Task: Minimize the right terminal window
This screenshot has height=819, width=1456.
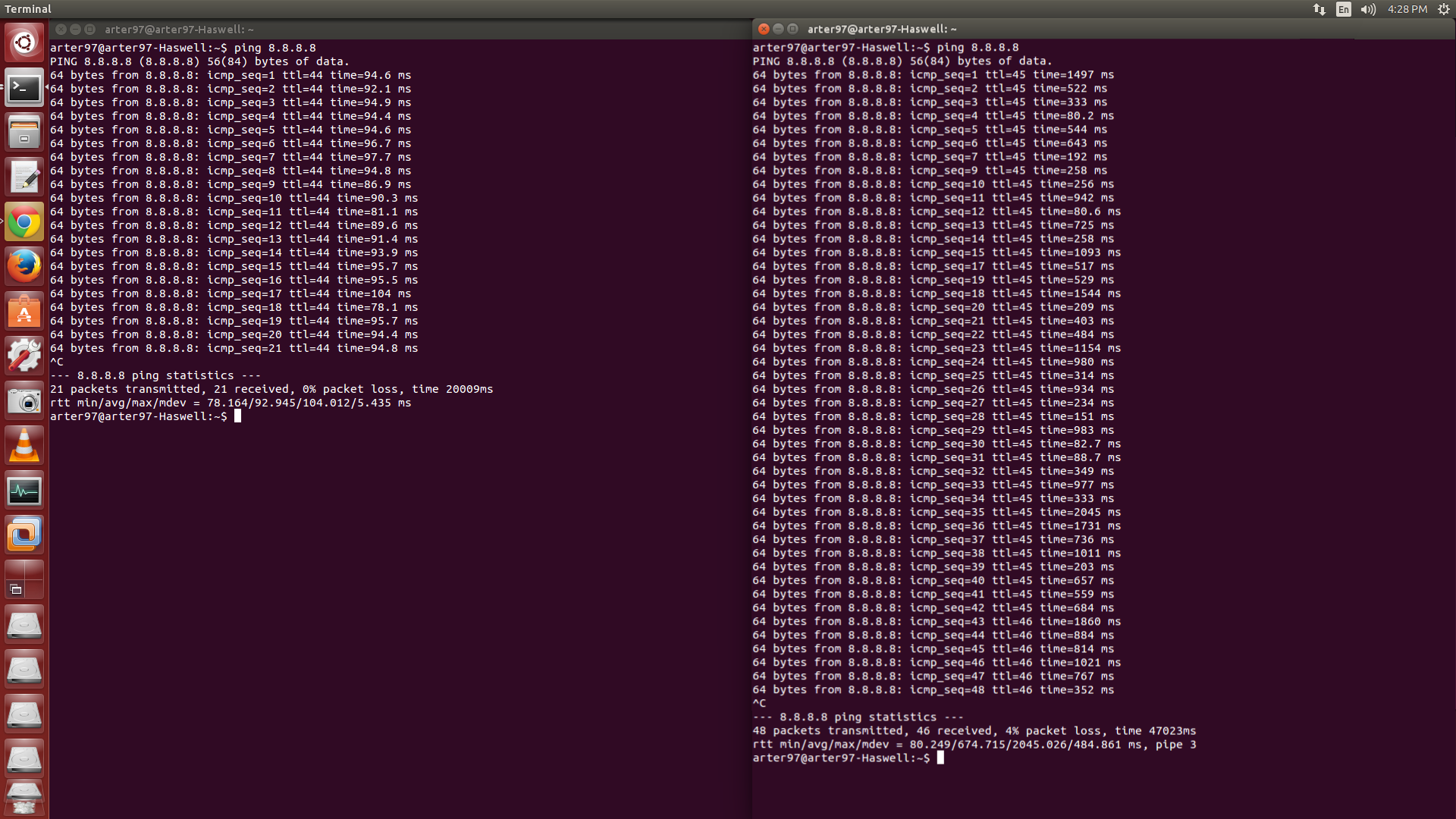Action: [778, 29]
